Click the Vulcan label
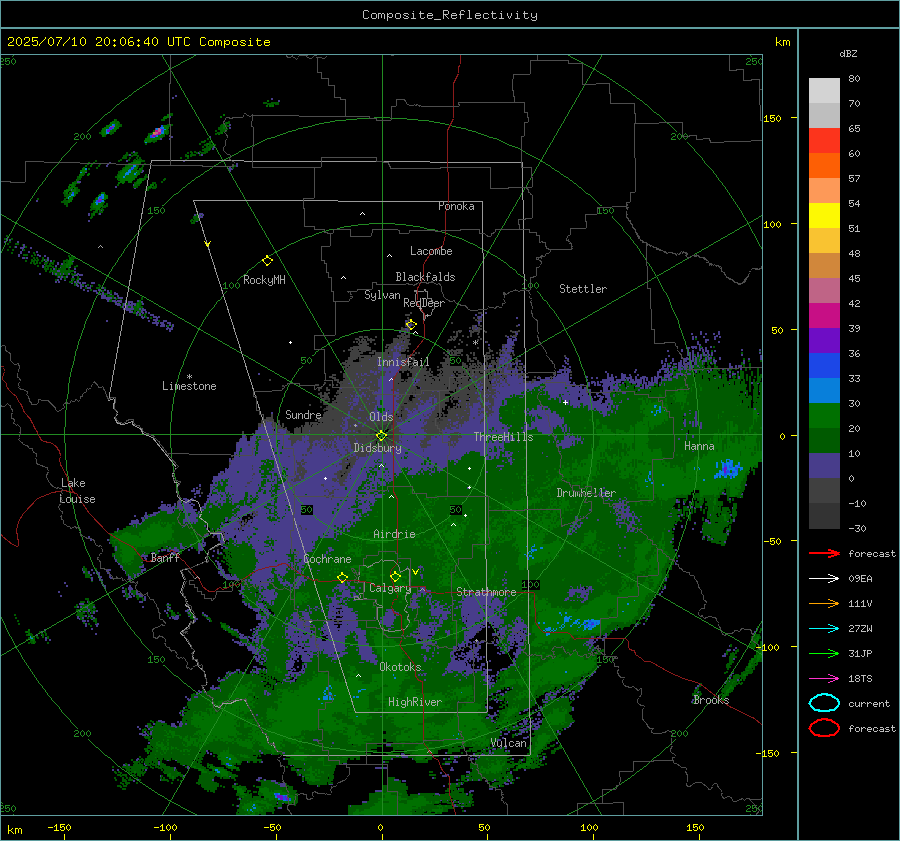This screenshot has height=841, width=900. click(508, 743)
